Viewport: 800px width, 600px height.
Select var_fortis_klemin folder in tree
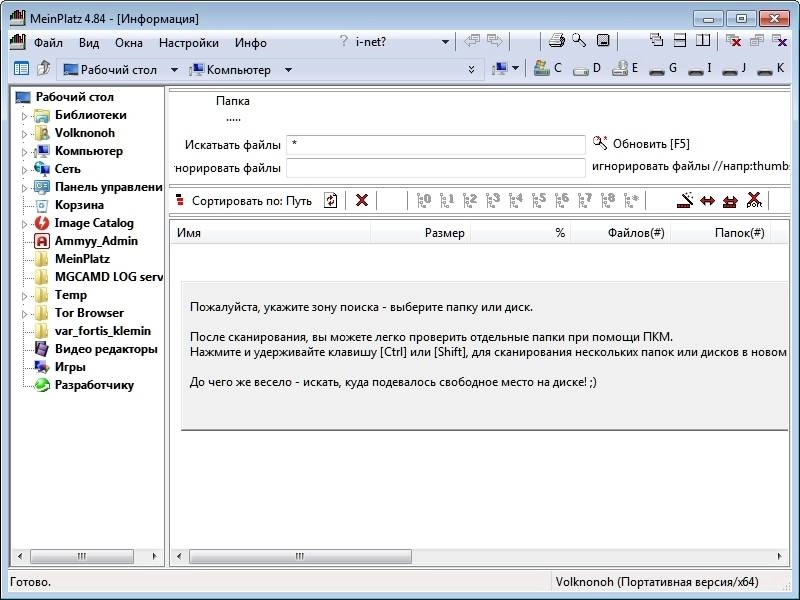coord(103,331)
